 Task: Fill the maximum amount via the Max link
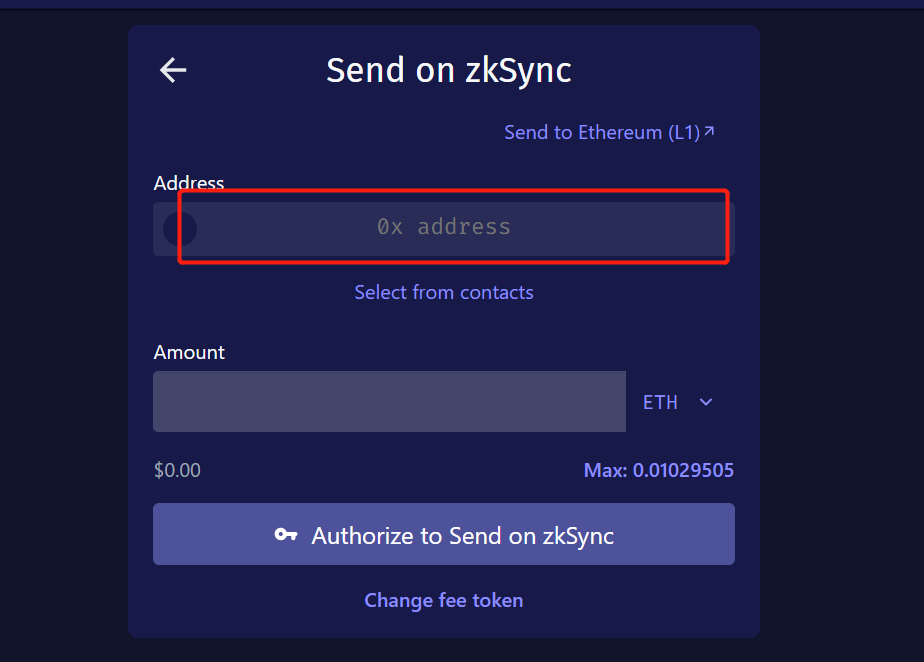click(x=658, y=470)
